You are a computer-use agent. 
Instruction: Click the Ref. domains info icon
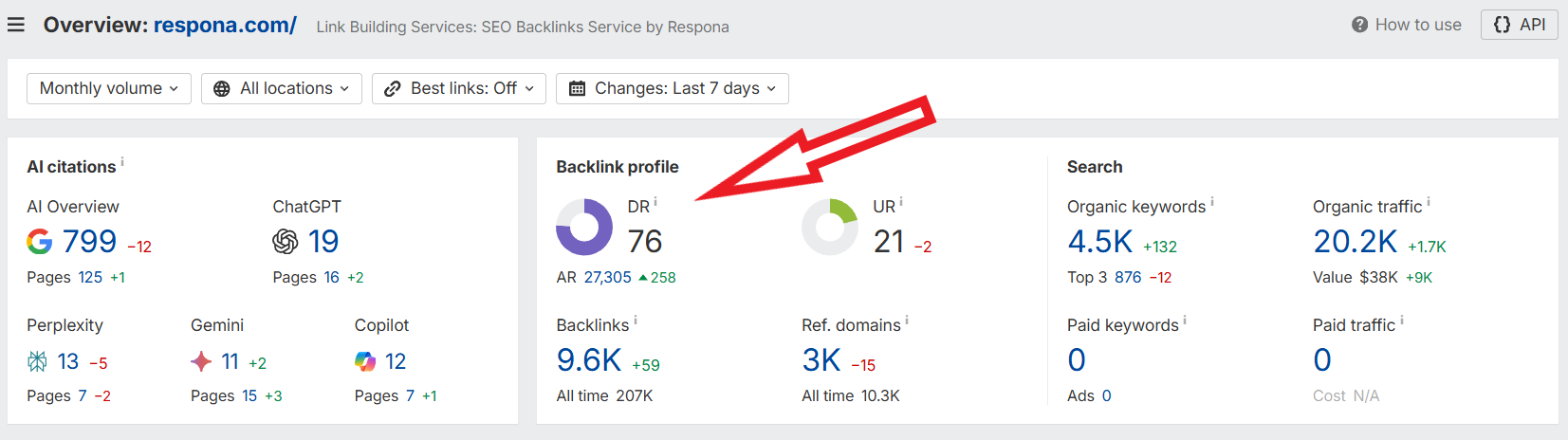pos(907,321)
